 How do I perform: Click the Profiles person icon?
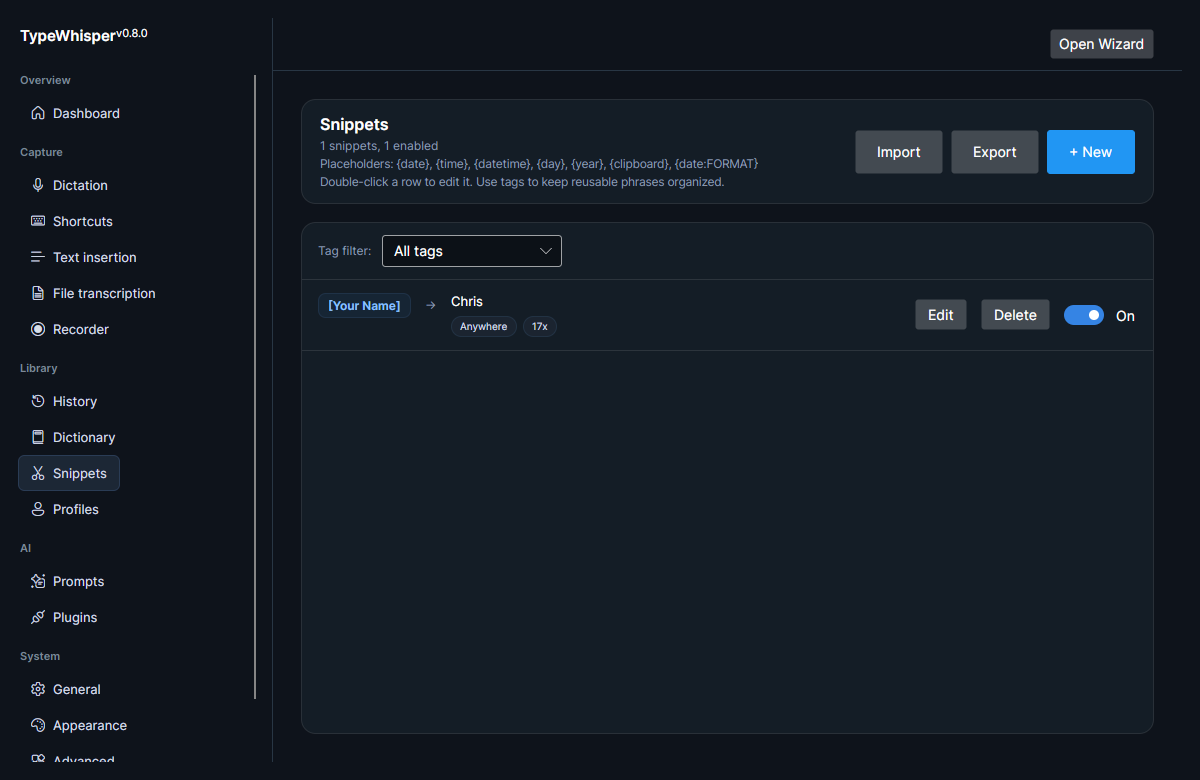38,509
